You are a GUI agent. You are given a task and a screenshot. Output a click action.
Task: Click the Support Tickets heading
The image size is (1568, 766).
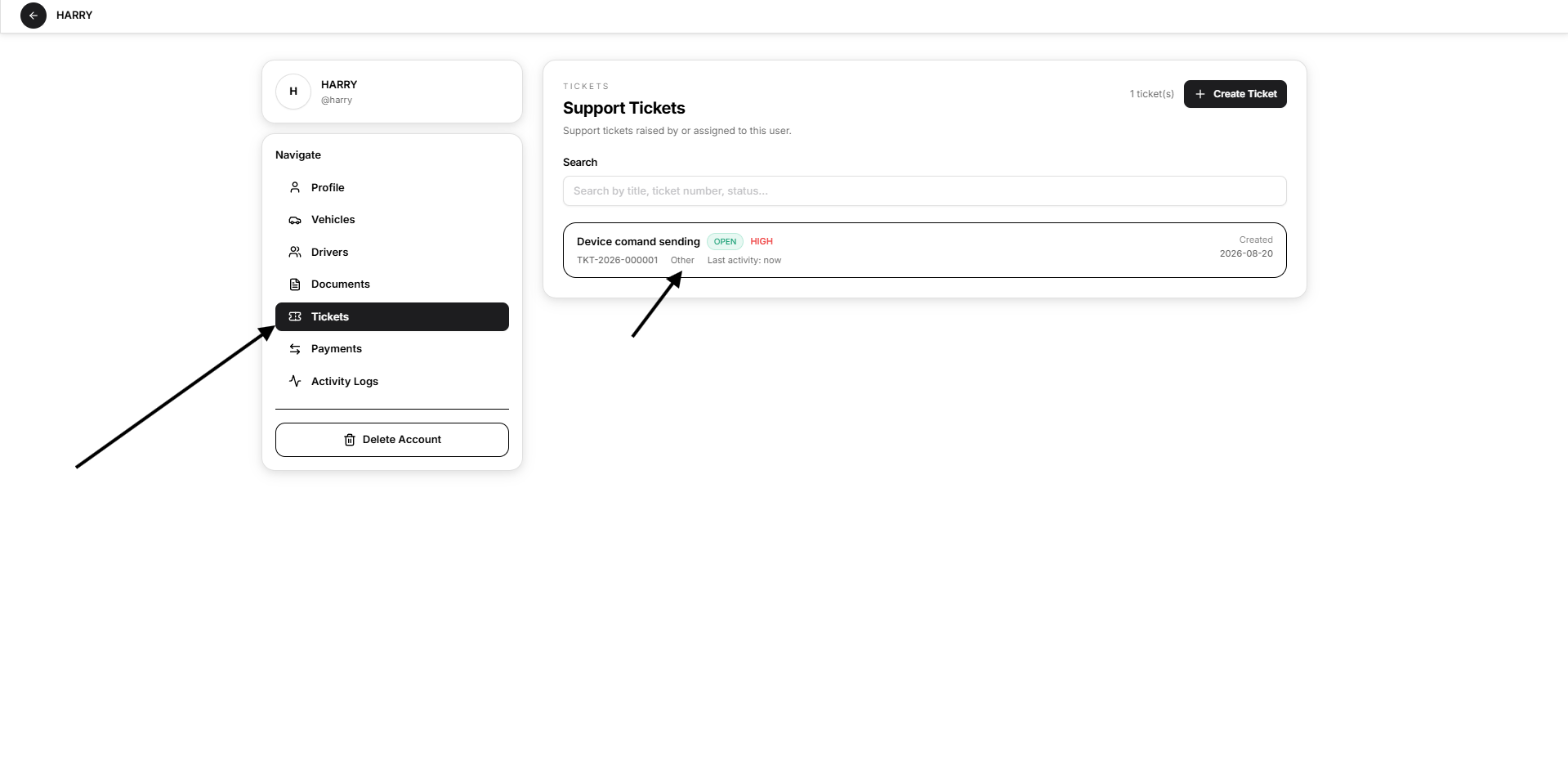click(x=624, y=108)
